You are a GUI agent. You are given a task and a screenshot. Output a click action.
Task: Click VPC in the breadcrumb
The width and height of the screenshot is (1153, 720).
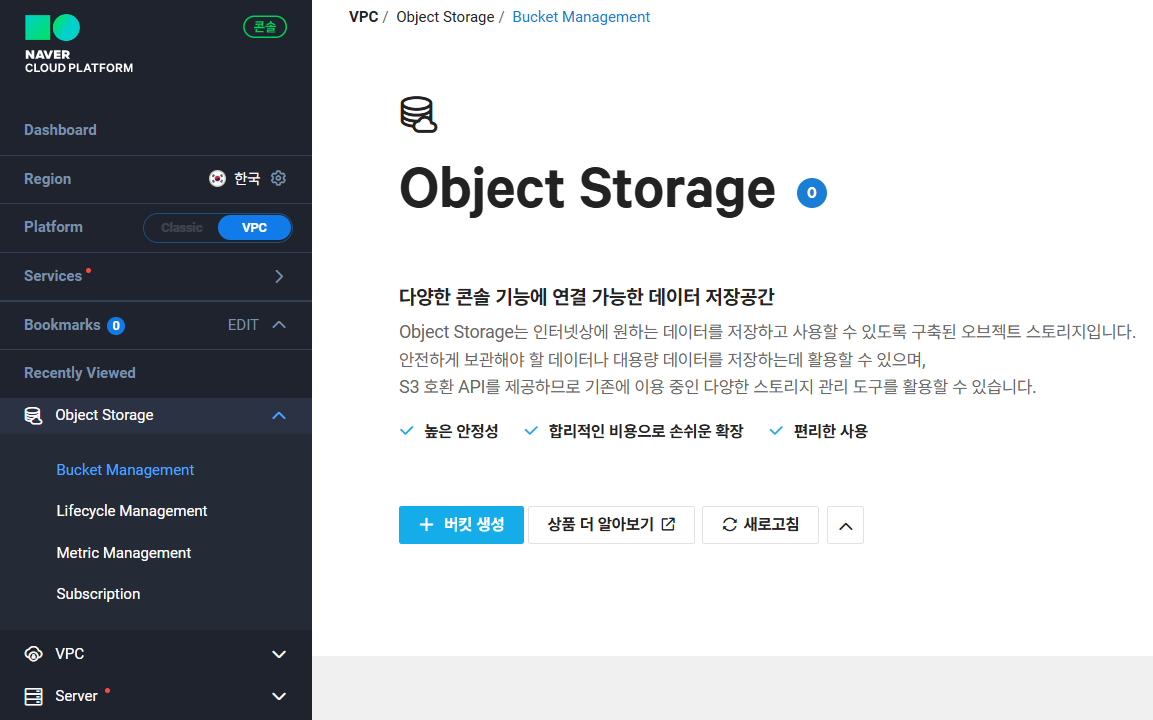pos(363,17)
